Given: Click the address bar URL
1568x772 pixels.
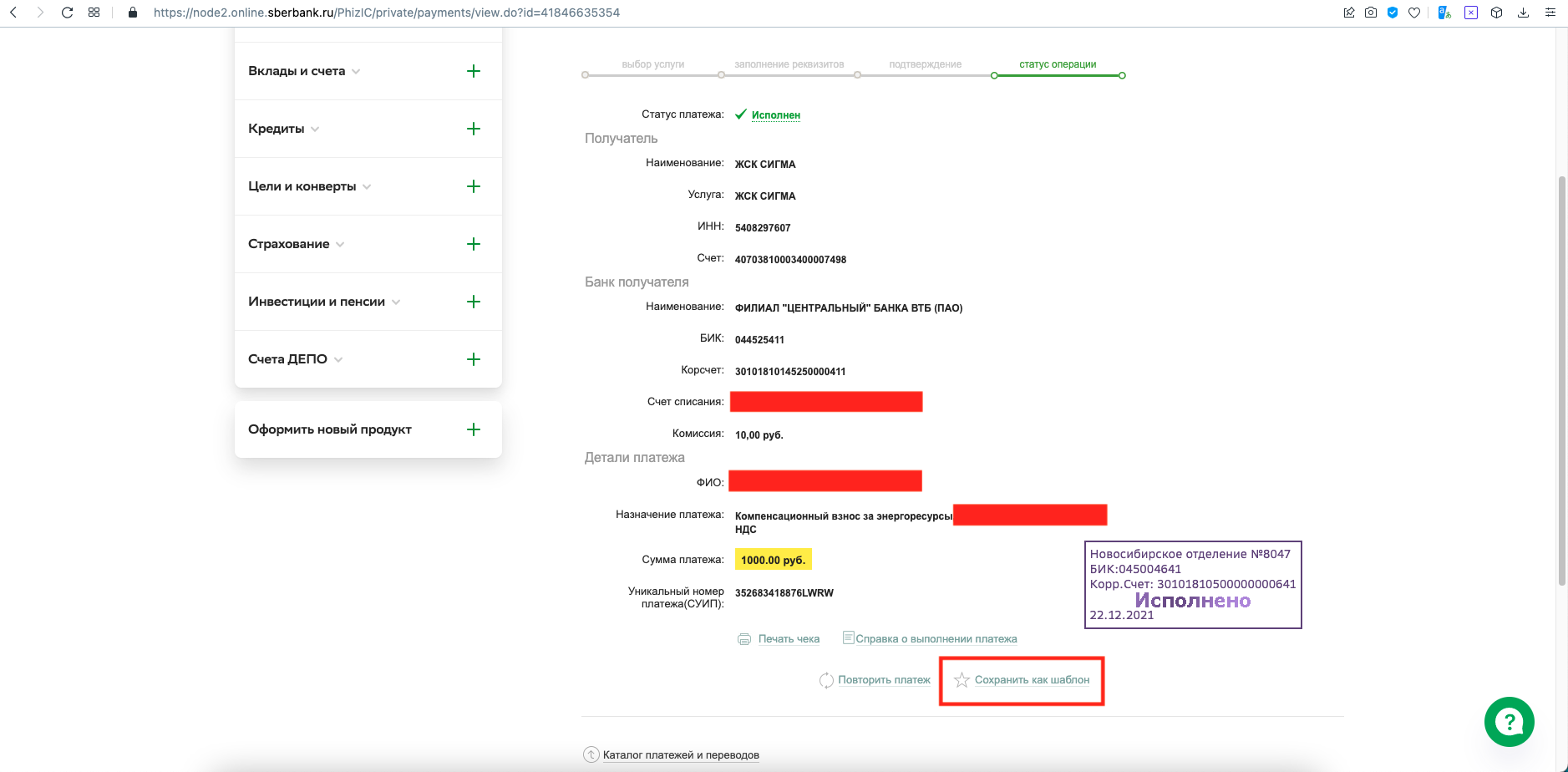Looking at the screenshot, I should (x=387, y=13).
